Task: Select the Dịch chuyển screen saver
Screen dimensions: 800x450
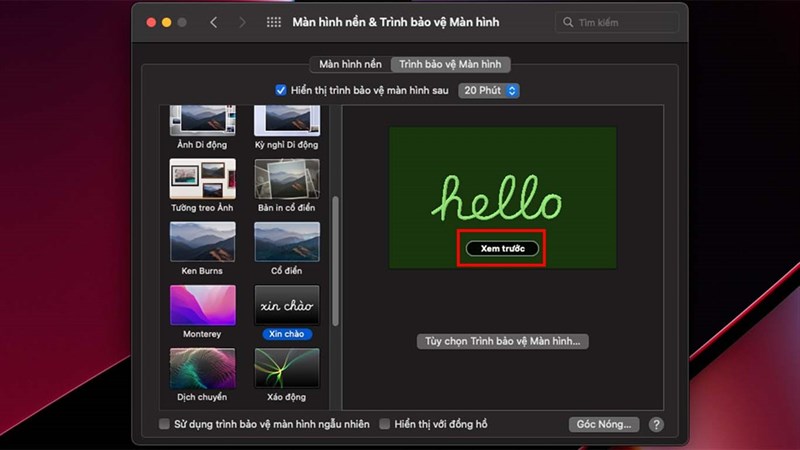Action: click(x=202, y=368)
